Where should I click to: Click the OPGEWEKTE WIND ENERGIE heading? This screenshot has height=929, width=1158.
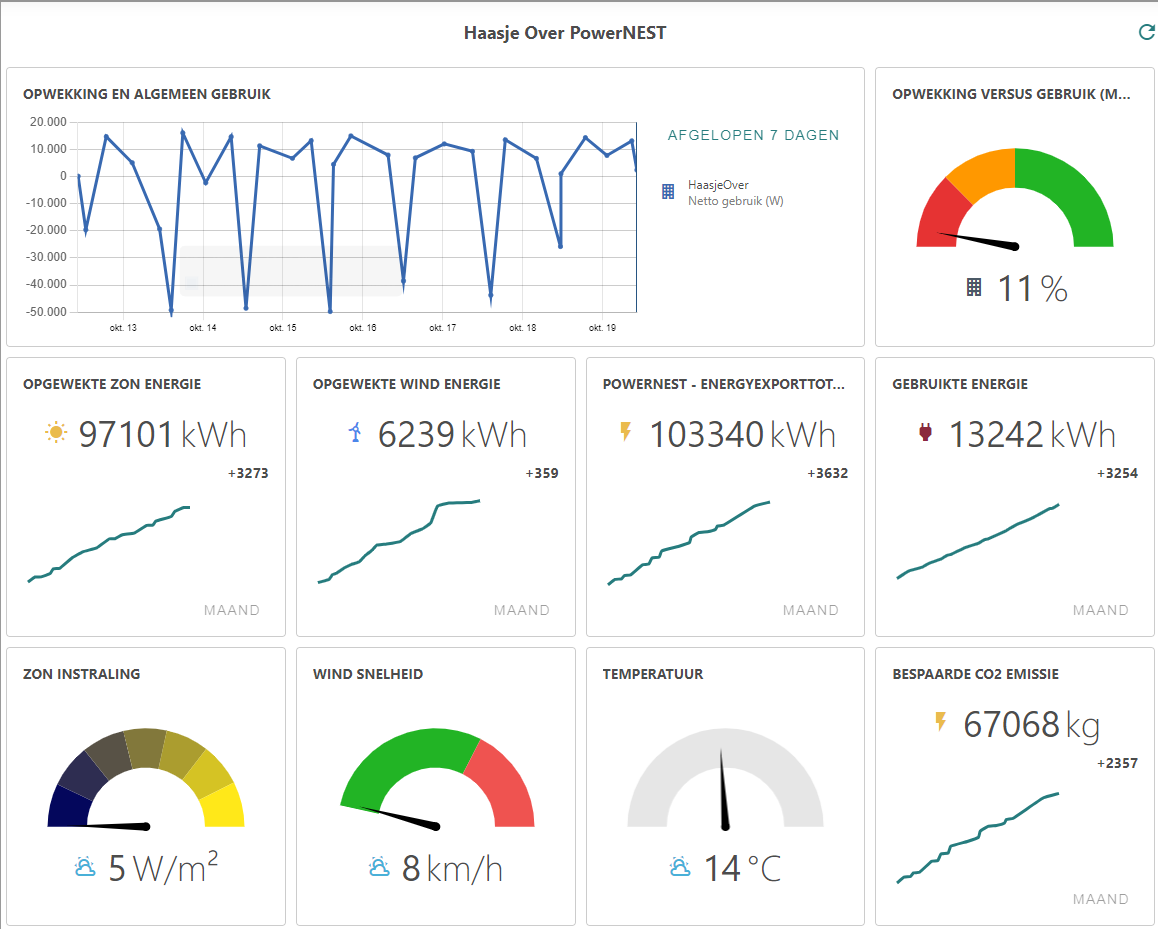click(x=407, y=384)
